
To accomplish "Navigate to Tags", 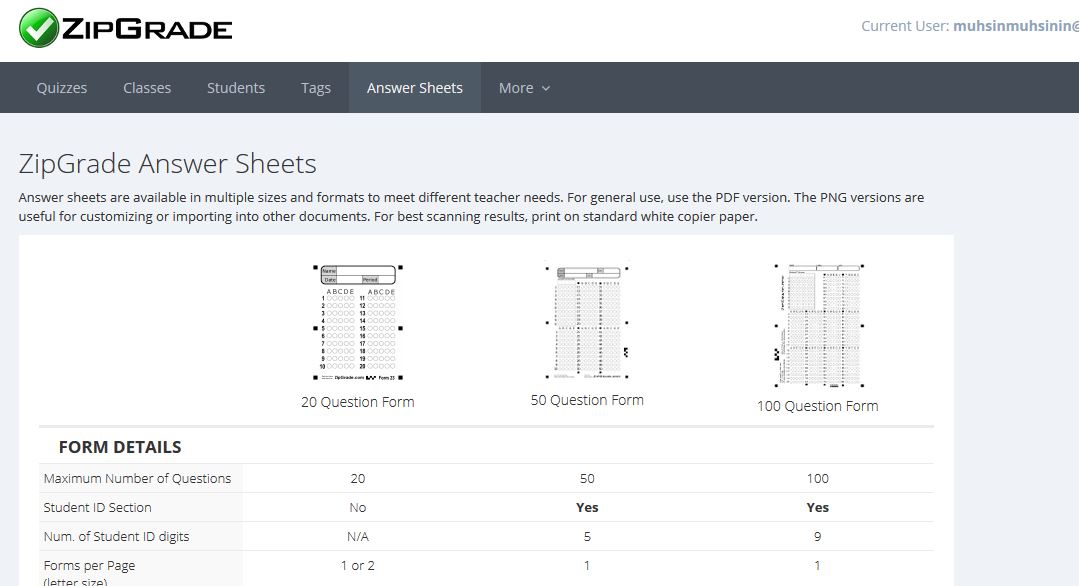I will point(316,88).
